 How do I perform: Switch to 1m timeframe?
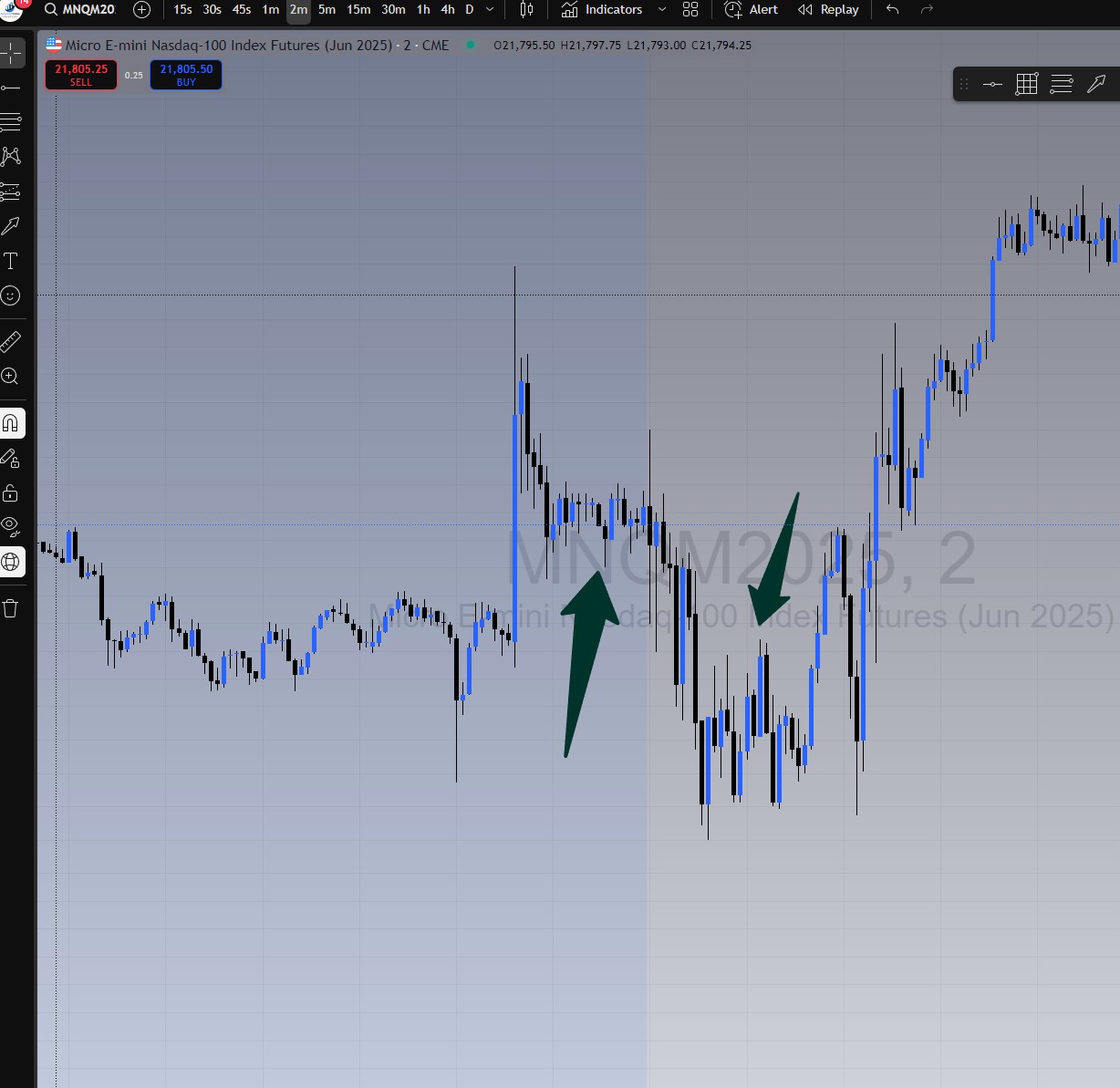pos(270,10)
